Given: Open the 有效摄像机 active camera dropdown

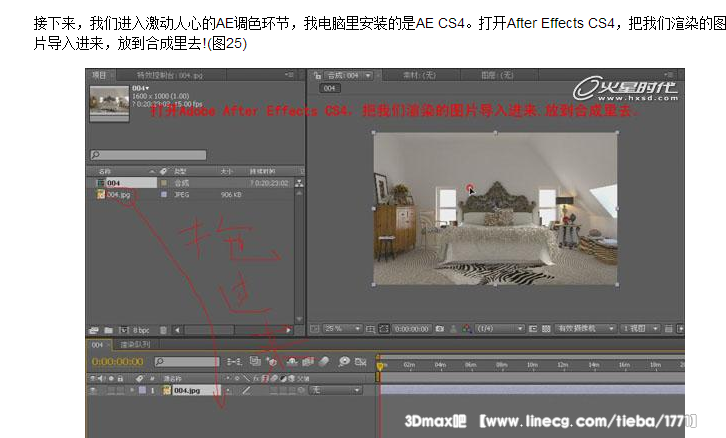Looking at the screenshot, I should (x=585, y=329).
